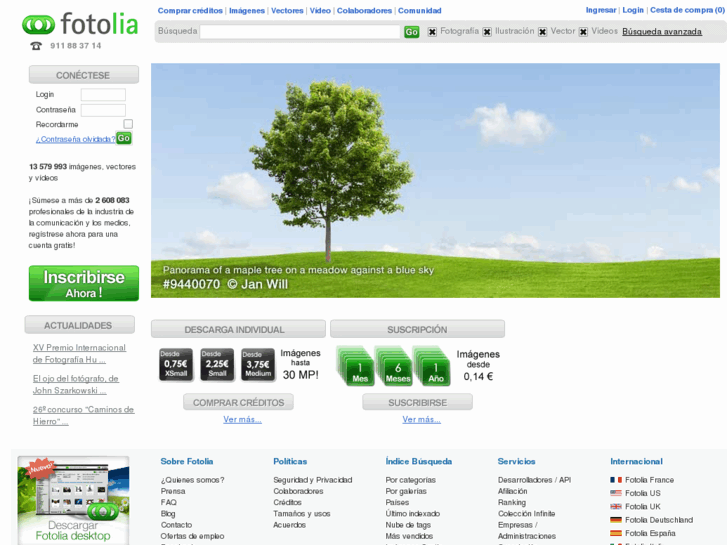Open the XV Premio Internacional de Fotografía news link
This screenshot has height=545, width=727.
click(79, 353)
